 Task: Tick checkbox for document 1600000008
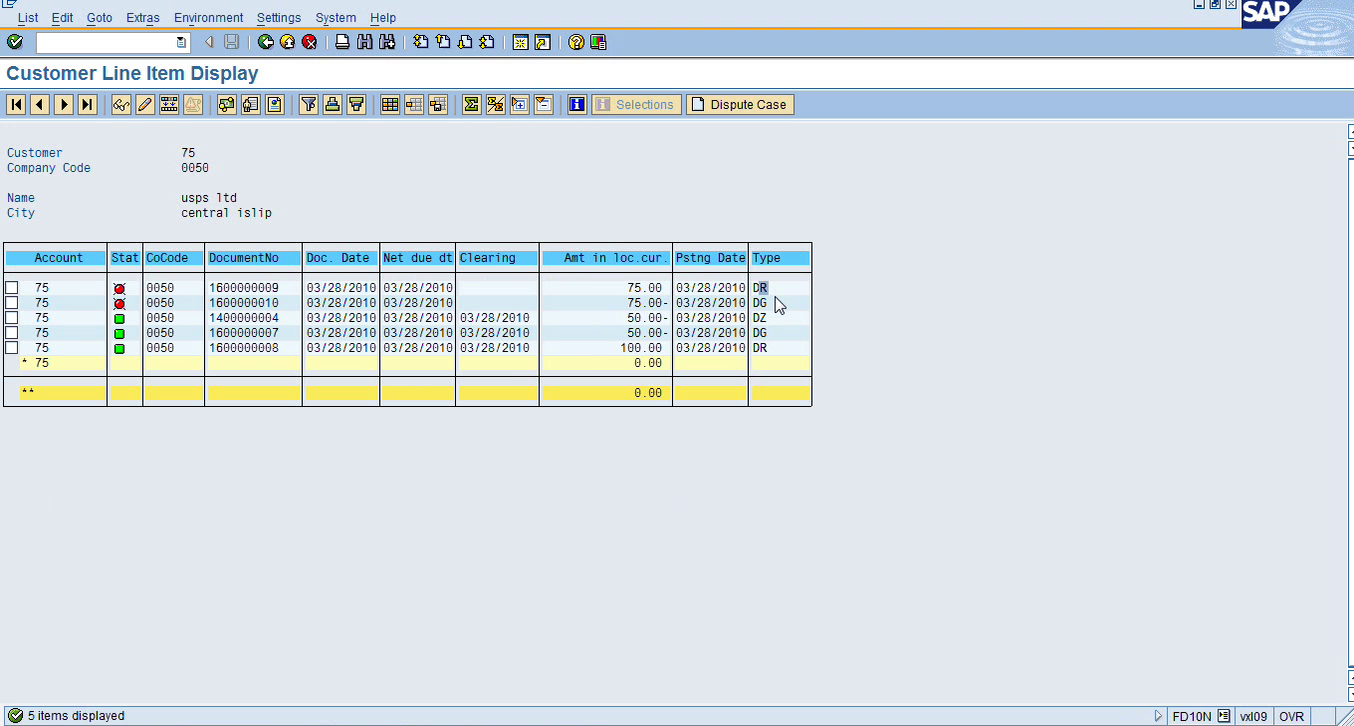[x=11, y=348]
